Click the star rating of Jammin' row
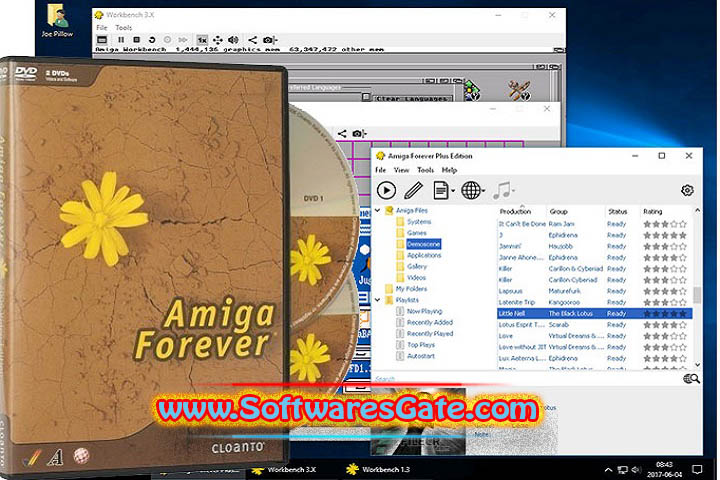Screen dimensions: 720x480 (664, 246)
